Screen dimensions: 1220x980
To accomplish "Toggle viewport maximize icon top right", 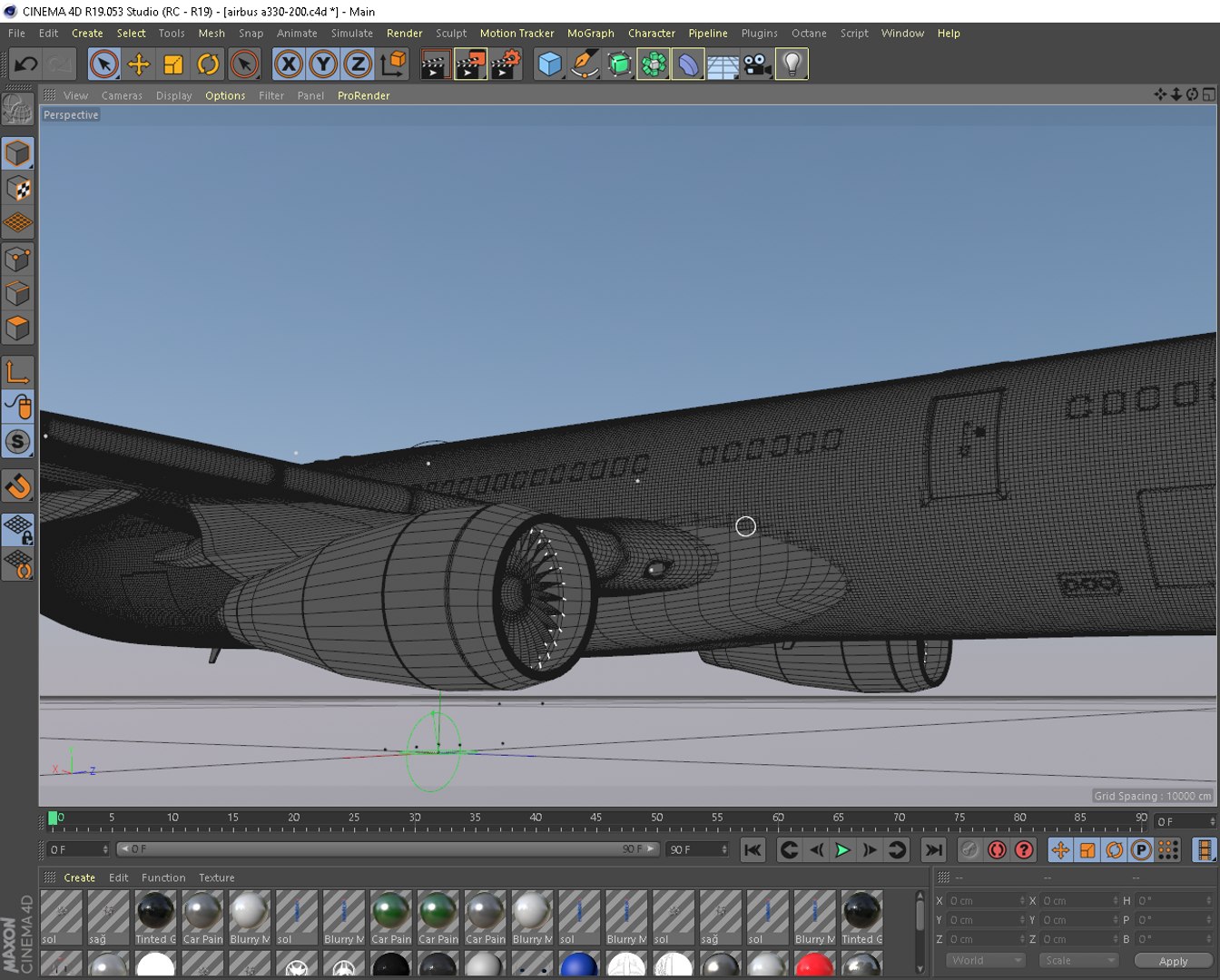I will 1209,94.
